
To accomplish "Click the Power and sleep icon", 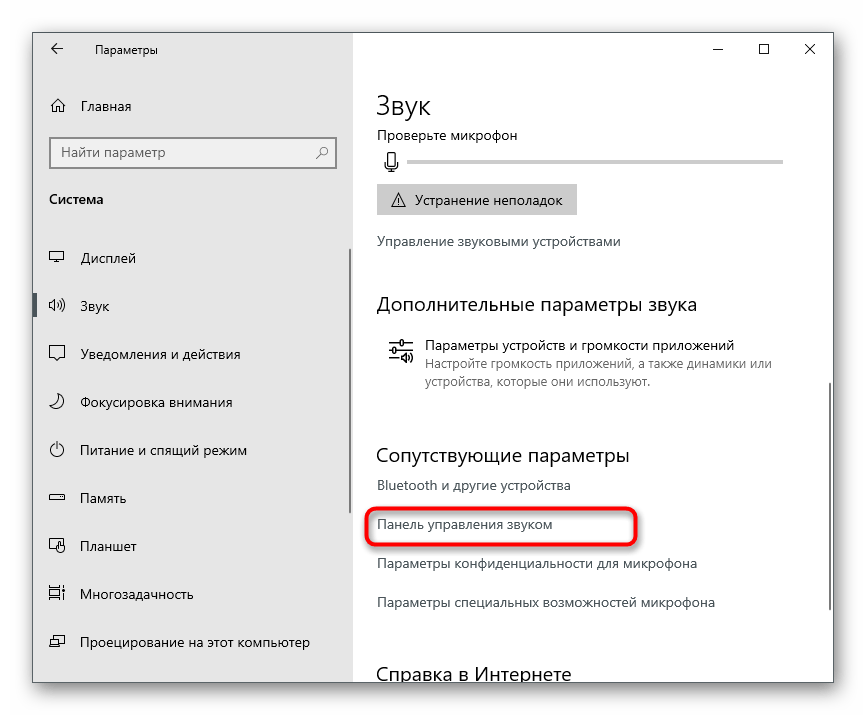I will [57, 449].
